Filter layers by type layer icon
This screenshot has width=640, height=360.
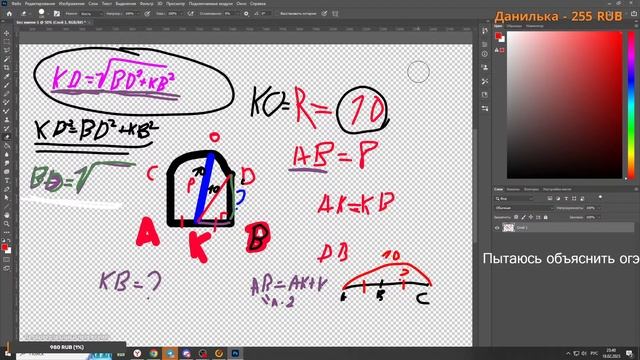click(566, 198)
